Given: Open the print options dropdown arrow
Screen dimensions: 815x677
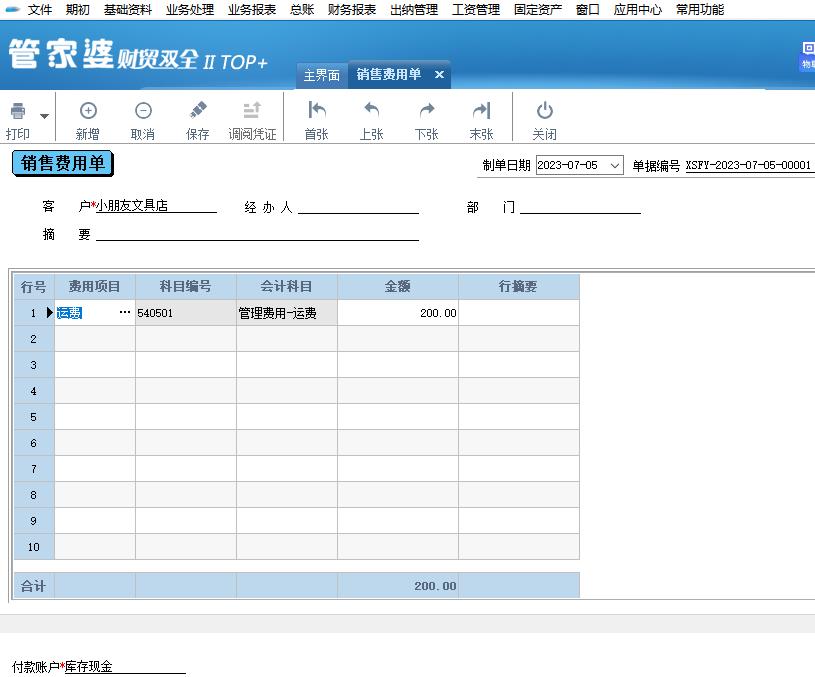Looking at the screenshot, I should point(45,116).
